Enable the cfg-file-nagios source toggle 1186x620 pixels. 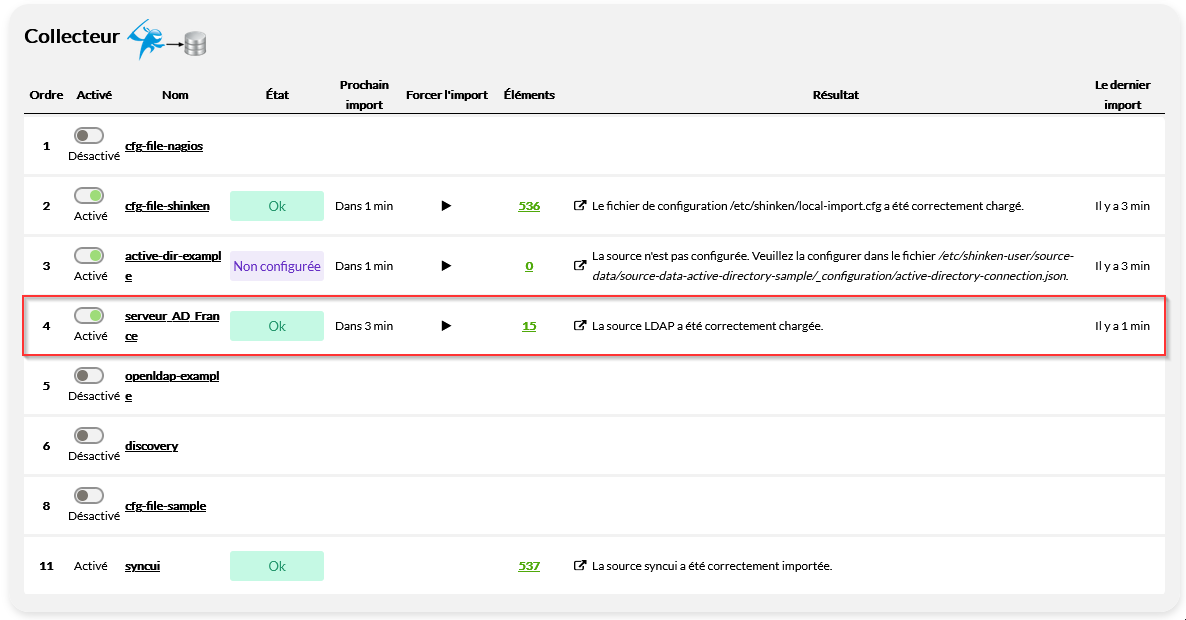(89, 136)
